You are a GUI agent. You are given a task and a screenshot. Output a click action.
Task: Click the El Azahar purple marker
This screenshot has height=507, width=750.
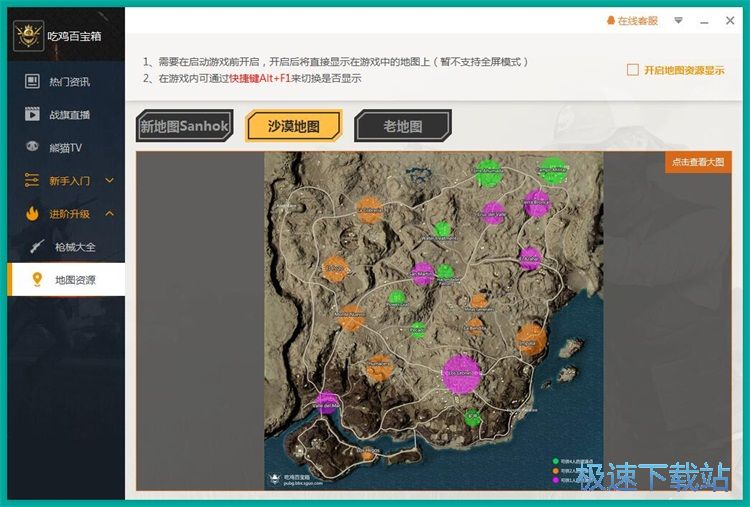[530, 258]
